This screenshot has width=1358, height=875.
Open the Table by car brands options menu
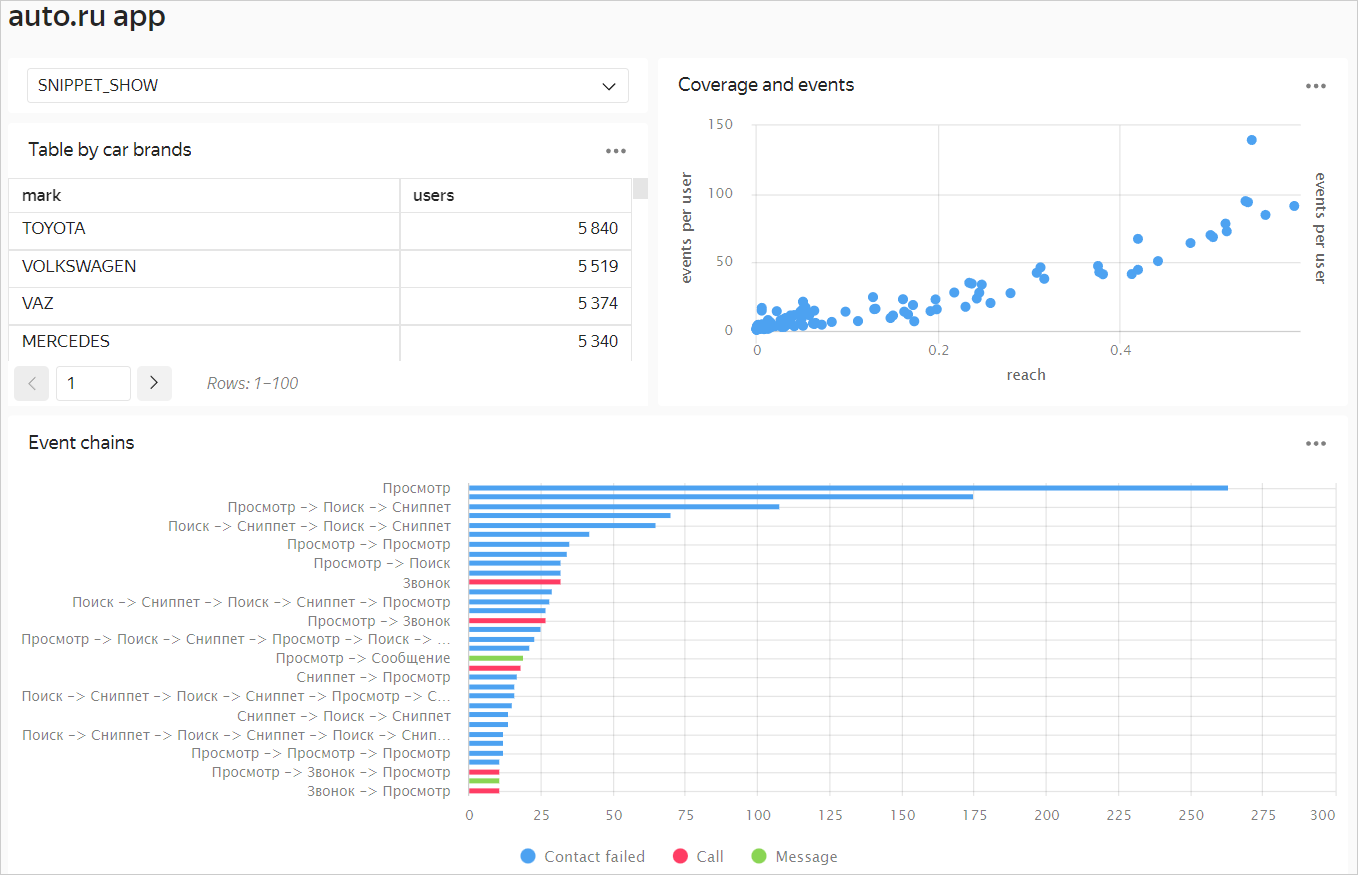[x=615, y=151]
